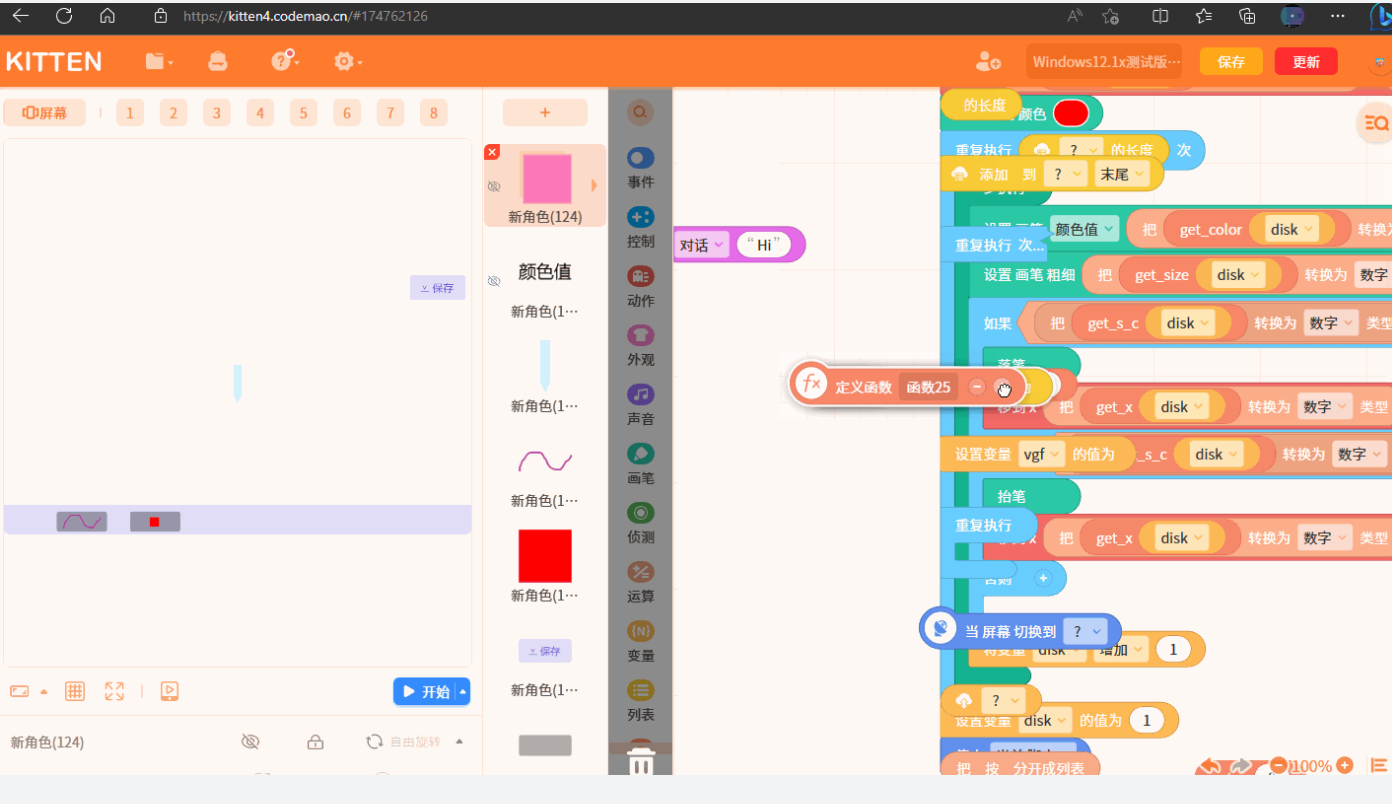Open the 颜色值 dropdown in pen block
Screen dimensions: 1392x804
pos(1085,229)
